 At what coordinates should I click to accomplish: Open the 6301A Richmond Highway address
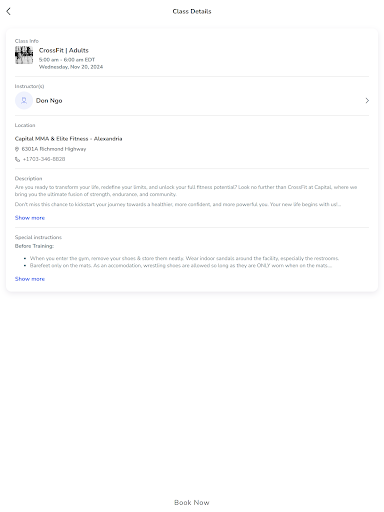coord(54,149)
